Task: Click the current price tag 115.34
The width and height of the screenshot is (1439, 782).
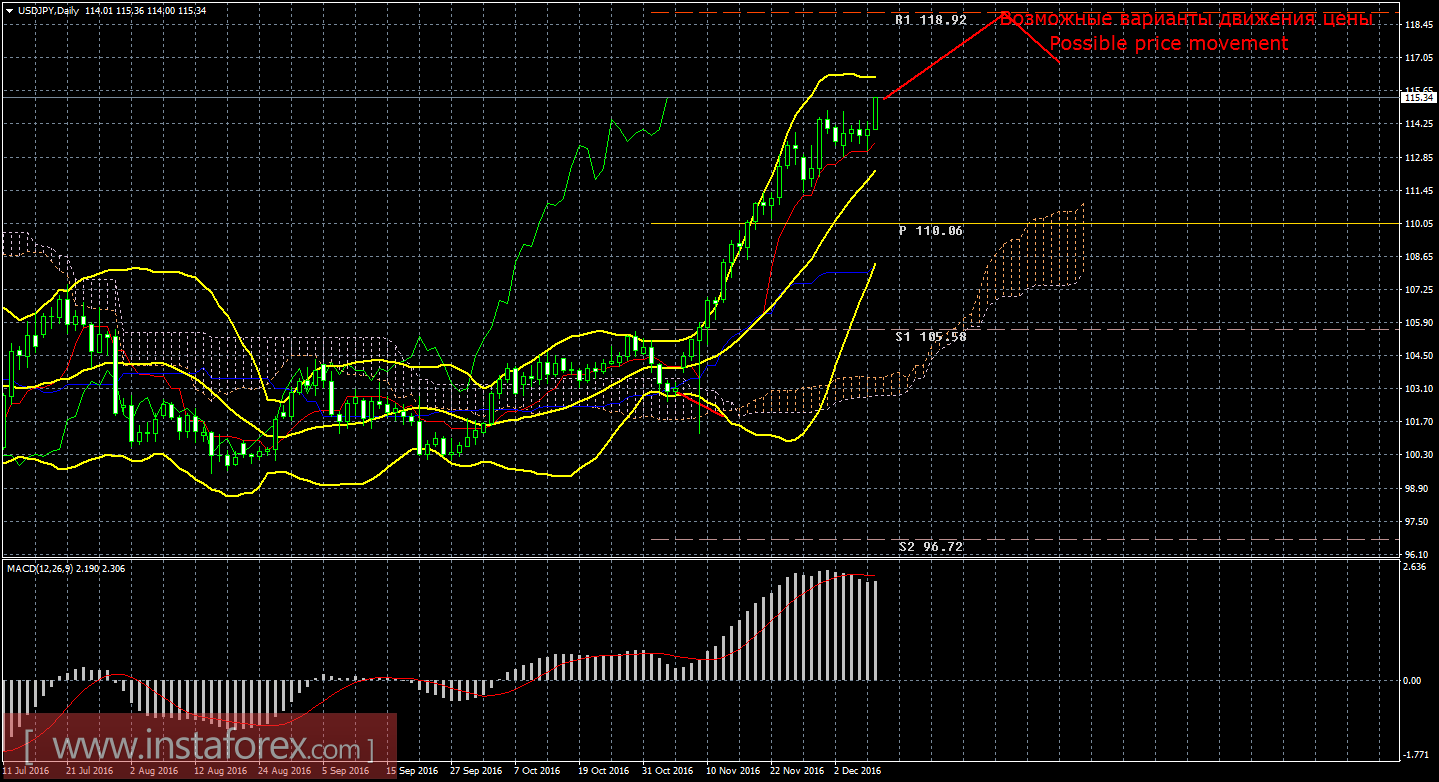Action: tap(1419, 97)
